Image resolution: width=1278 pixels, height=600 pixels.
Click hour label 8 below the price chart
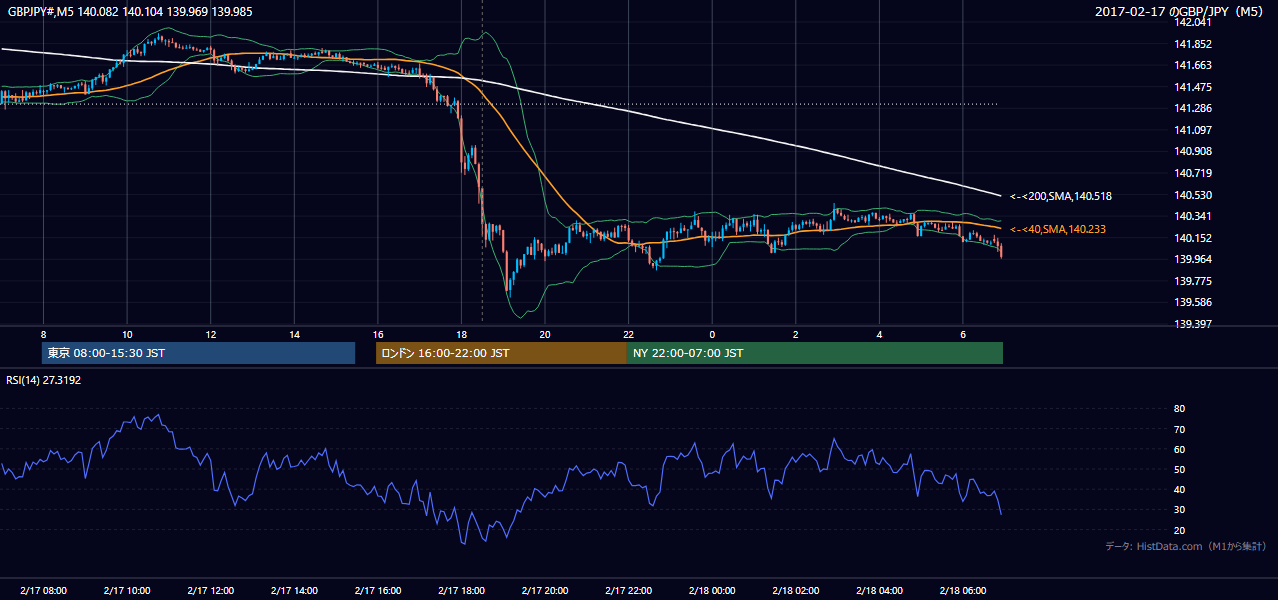43,334
